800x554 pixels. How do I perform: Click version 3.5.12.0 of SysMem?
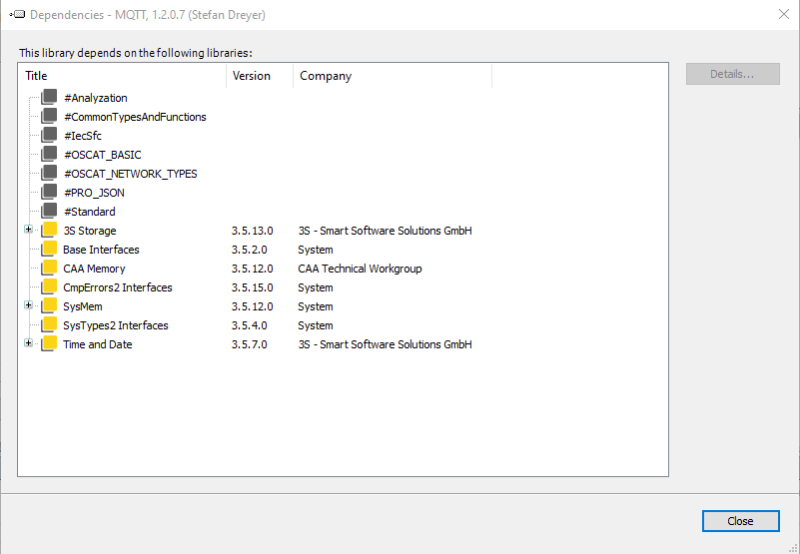click(x=252, y=306)
